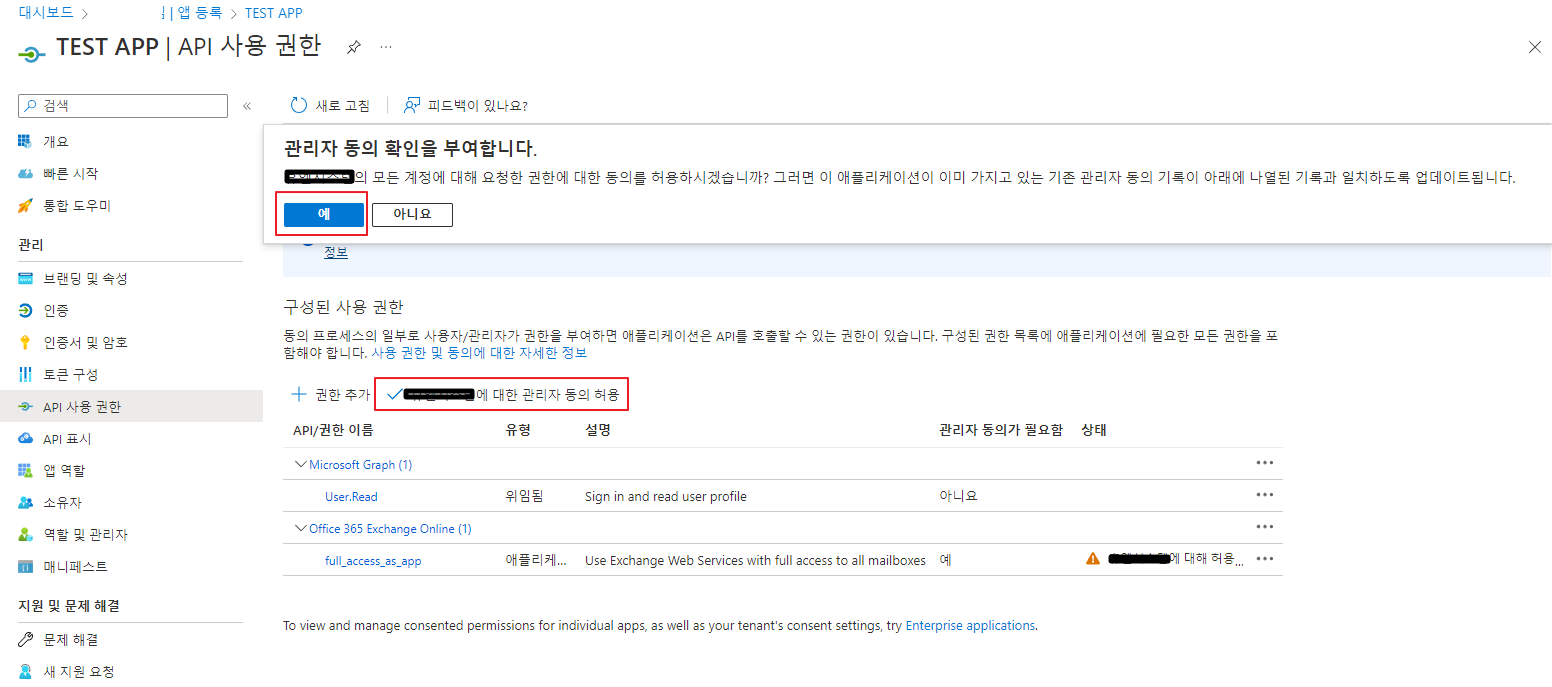
Task: Click the 상태 column header
Action: tap(1094, 430)
